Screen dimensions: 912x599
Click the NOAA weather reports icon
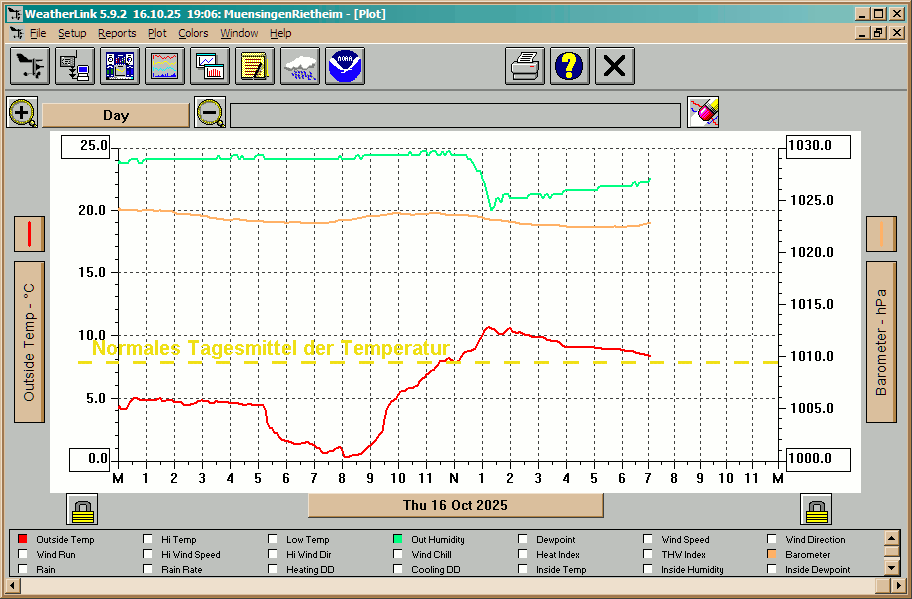345,66
